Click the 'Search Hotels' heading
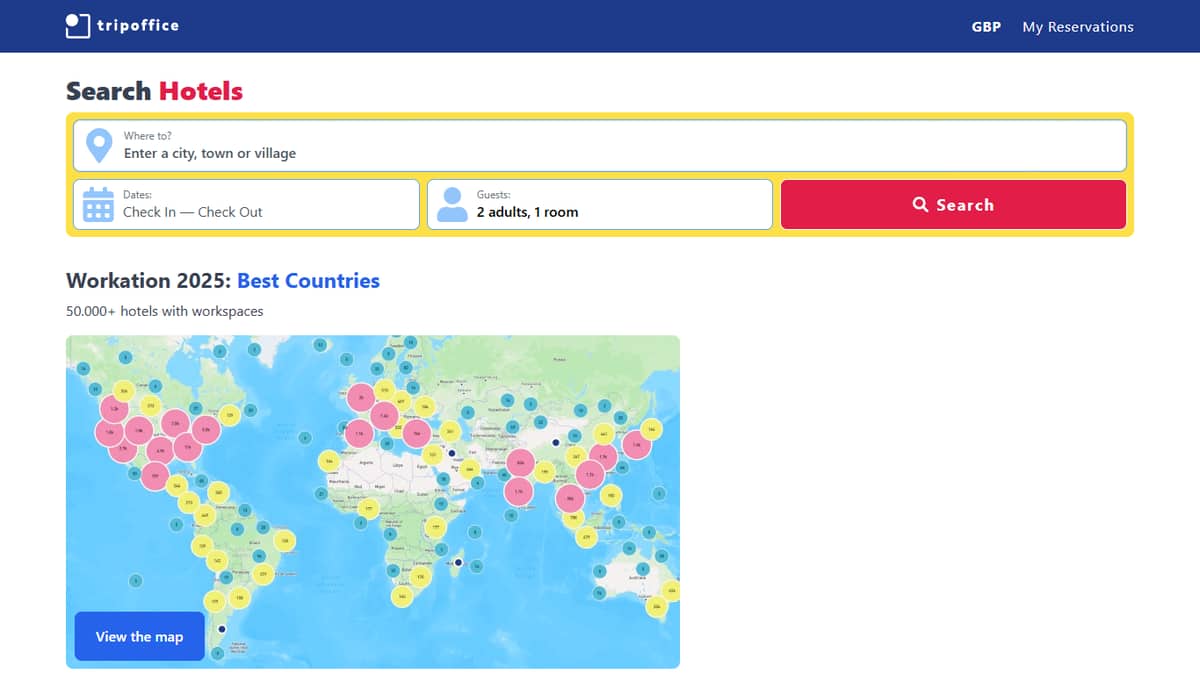1200x674 pixels. (154, 91)
